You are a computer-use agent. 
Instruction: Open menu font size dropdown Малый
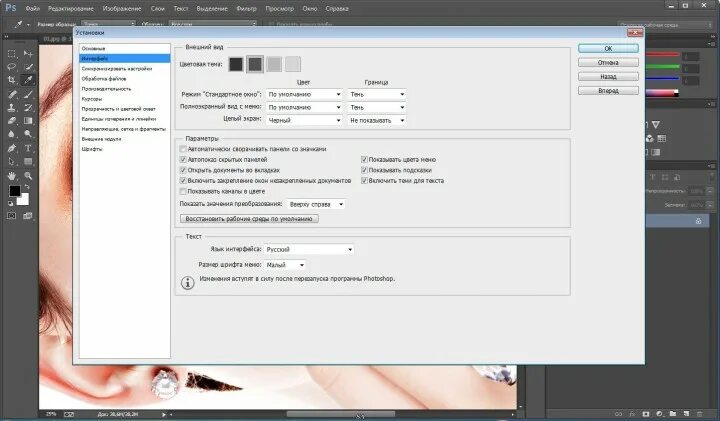click(x=285, y=265)
